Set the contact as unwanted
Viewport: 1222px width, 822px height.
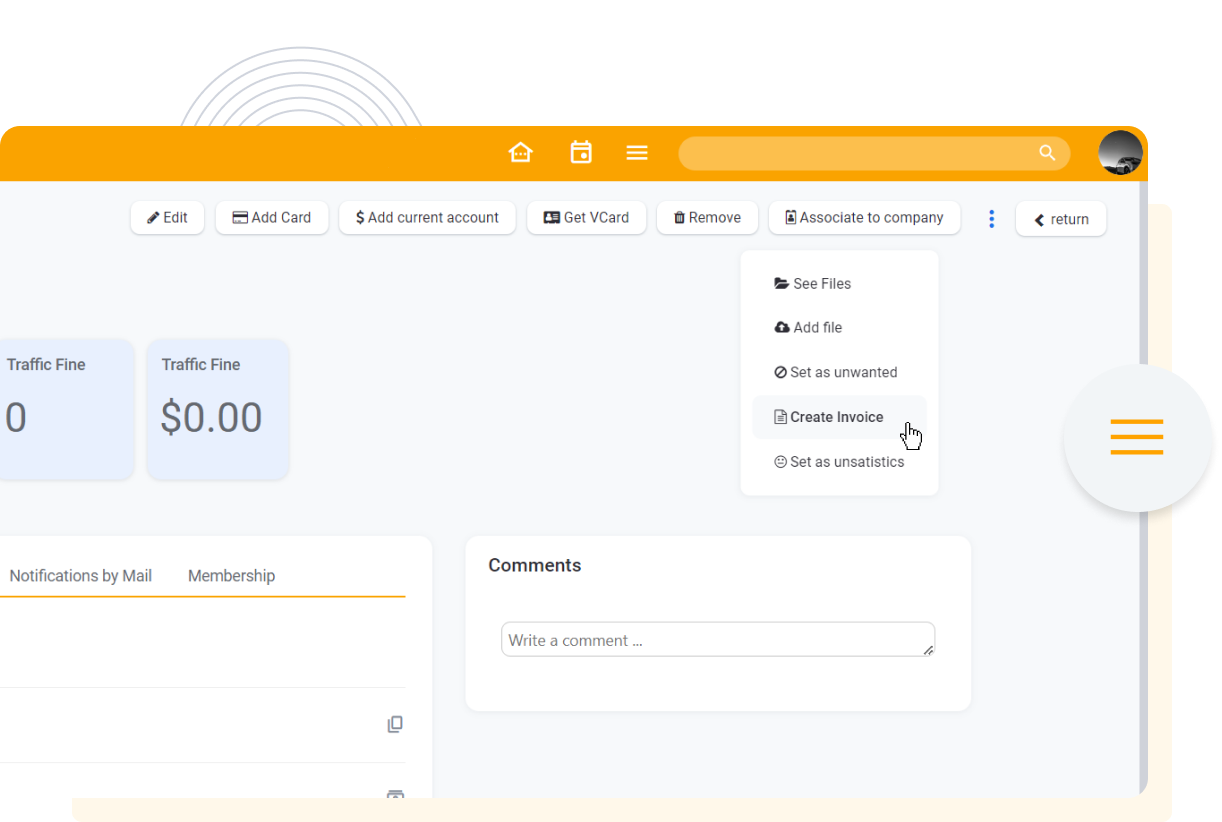(x=843, y=371)
